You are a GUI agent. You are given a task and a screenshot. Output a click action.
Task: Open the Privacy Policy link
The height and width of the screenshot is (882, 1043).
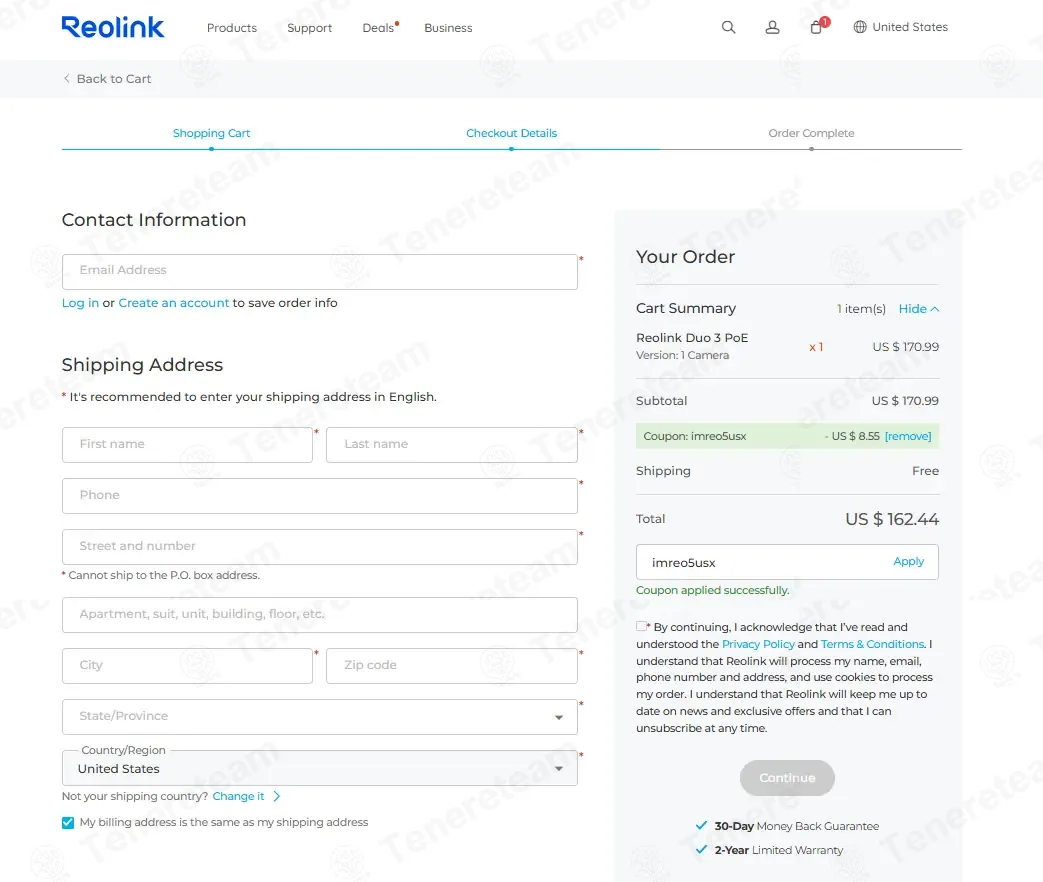(758, 644)
